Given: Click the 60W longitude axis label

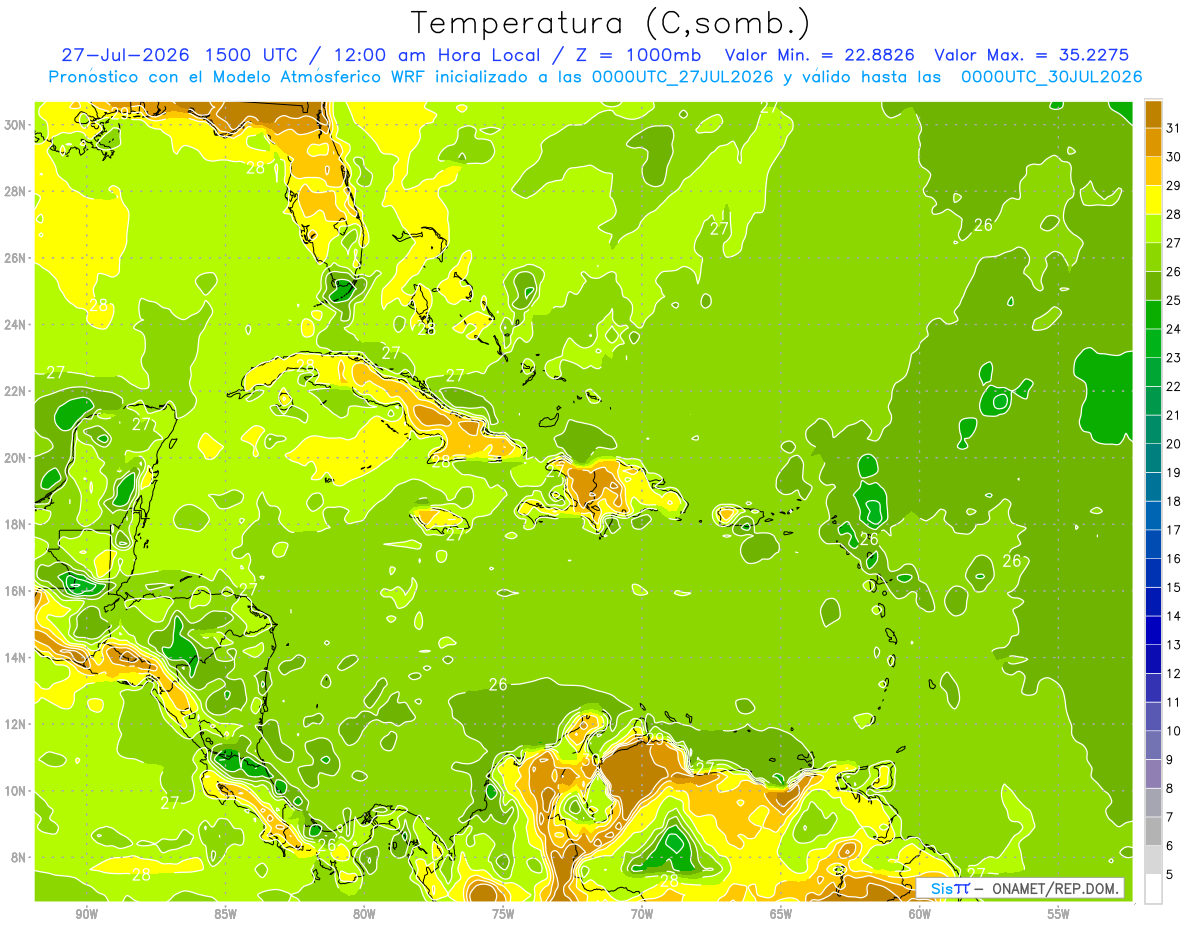Looking at the screenshot, I should point(920,914).
